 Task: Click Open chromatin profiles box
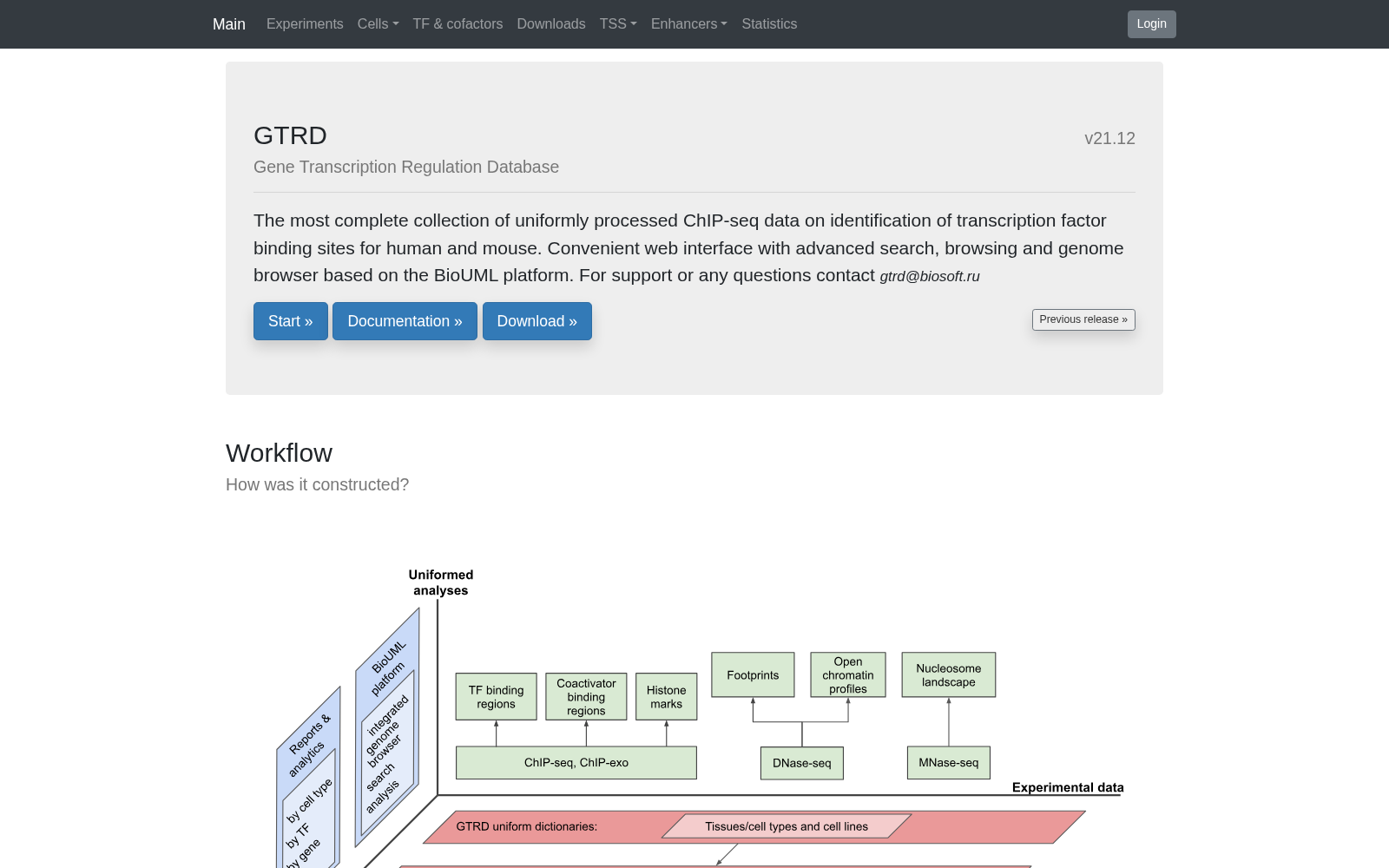coord(848,674)
